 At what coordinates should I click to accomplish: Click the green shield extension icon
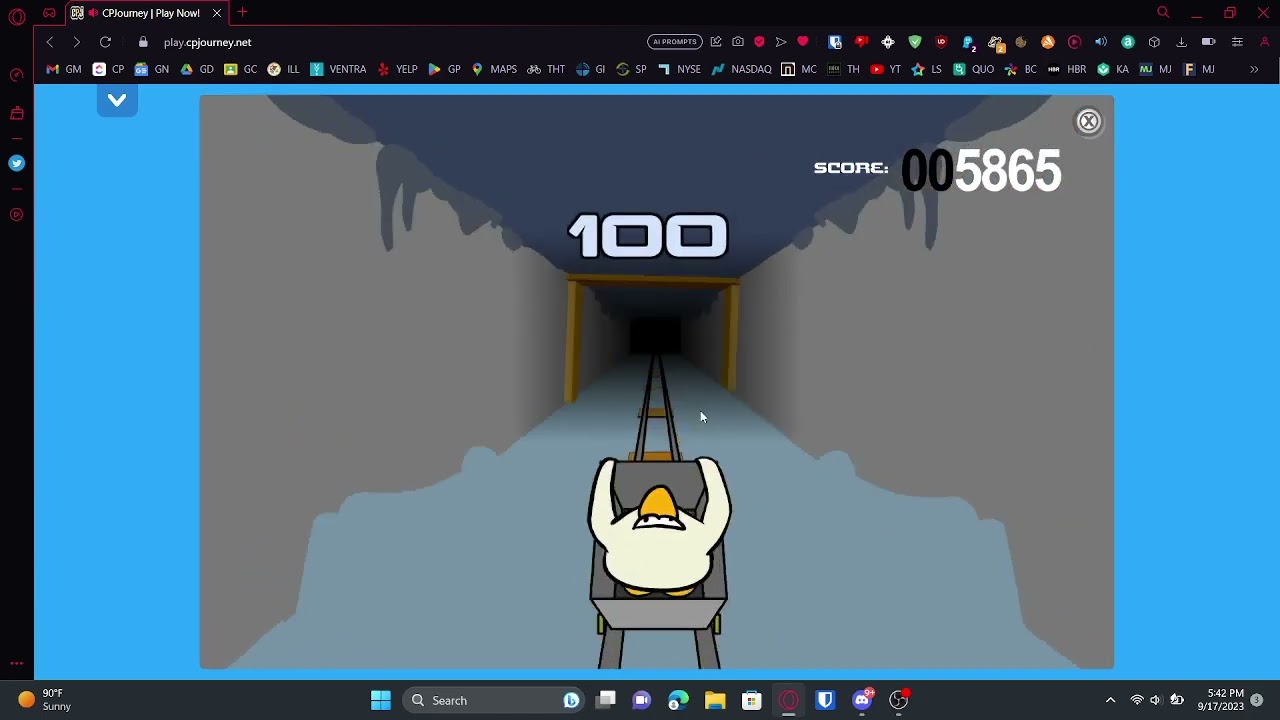coord(915,42)
